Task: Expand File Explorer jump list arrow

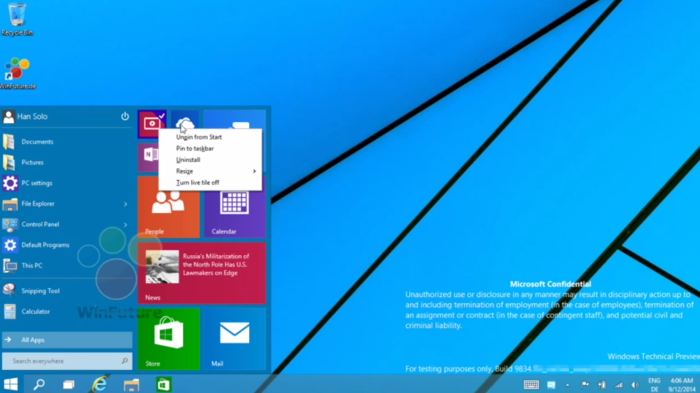Action: [125, 204]
